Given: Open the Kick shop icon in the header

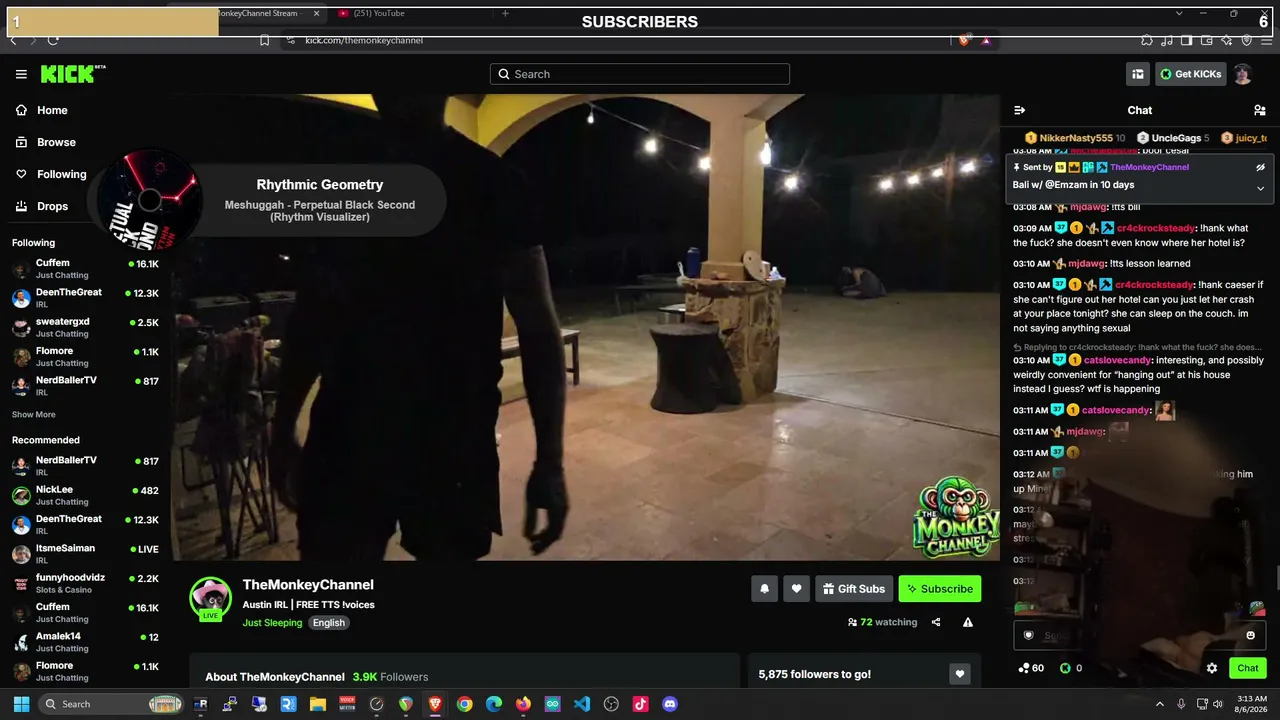Looking at the screenshot, I should pyautogui.click(x=1138, y=74).
